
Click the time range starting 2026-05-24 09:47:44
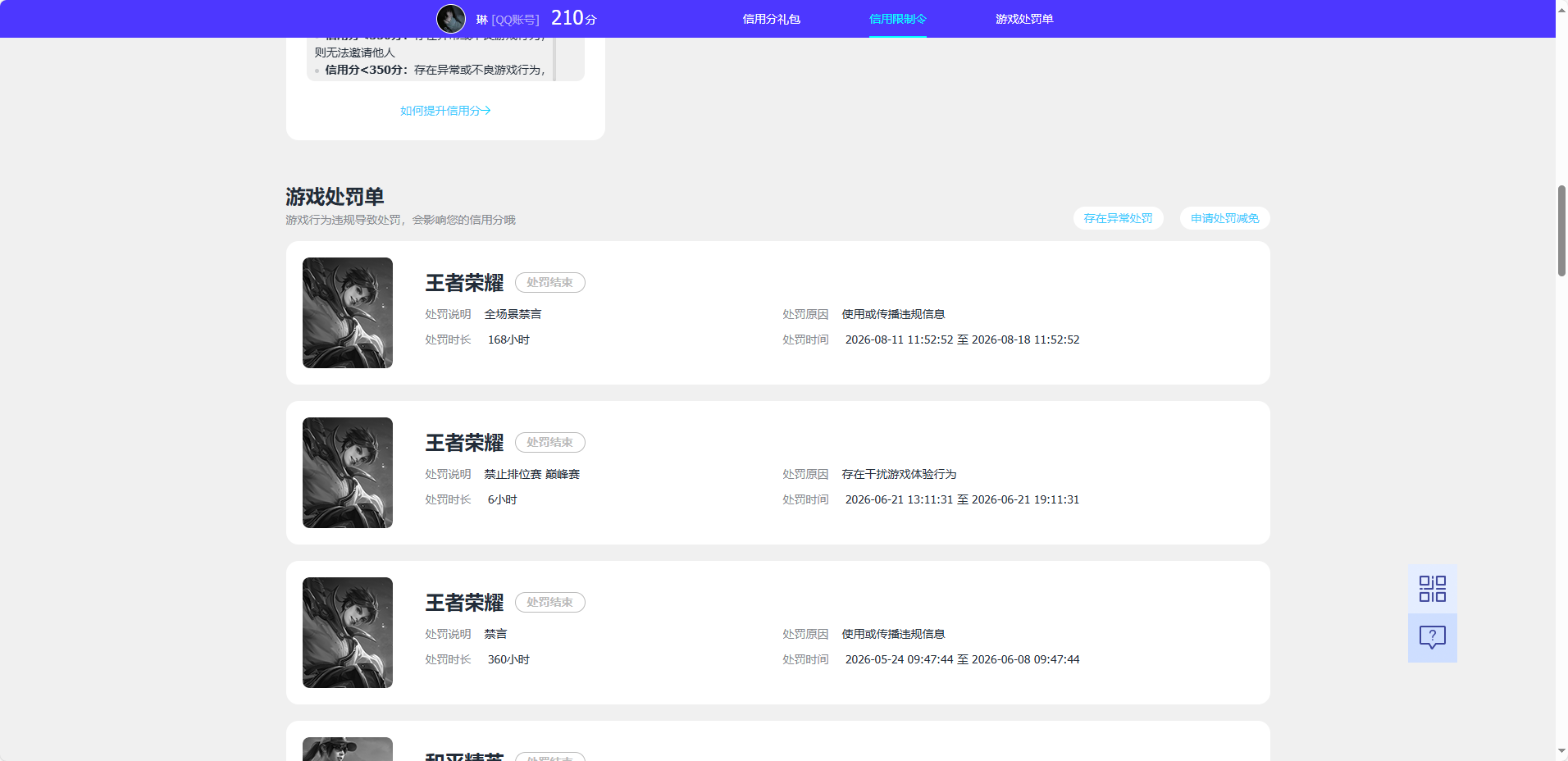click(962, 659)
